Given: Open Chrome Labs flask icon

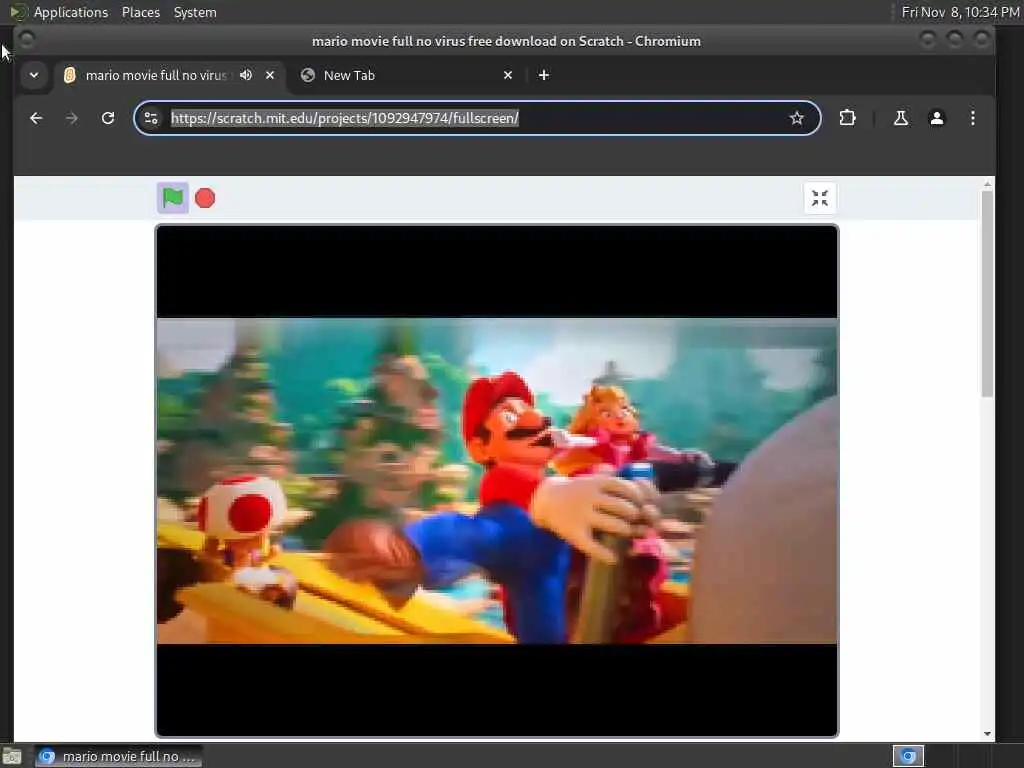Looking at the screenshot, I should [x=901, y=118].
